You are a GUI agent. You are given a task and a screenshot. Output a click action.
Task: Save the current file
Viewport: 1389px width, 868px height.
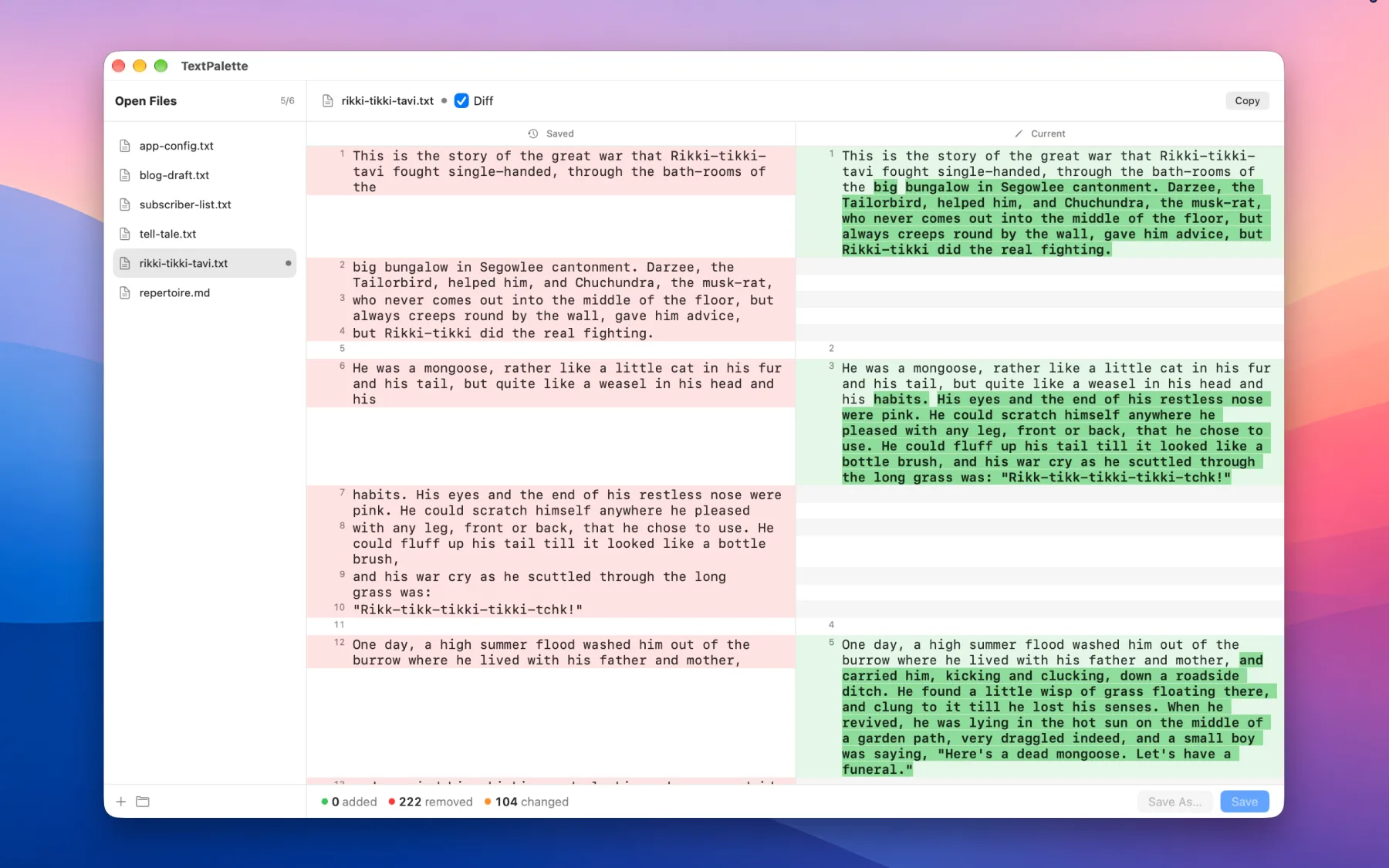coord(1244,802)
